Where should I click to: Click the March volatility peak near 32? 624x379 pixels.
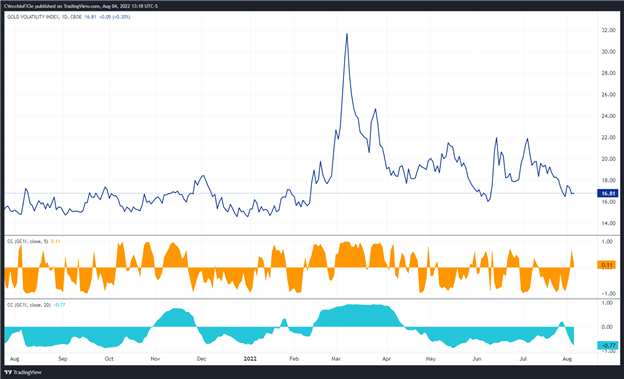[347, 34]
